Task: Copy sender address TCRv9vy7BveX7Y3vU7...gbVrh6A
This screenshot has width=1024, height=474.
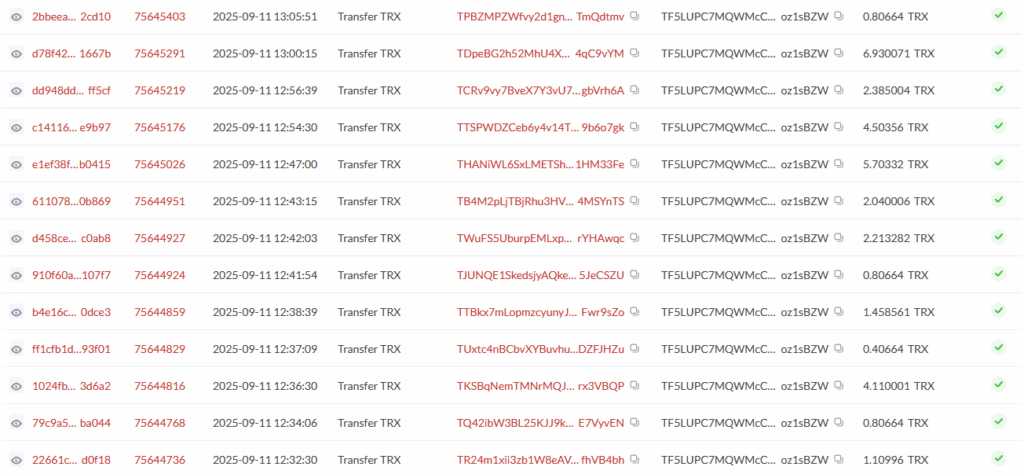Action: coord(635,91)
